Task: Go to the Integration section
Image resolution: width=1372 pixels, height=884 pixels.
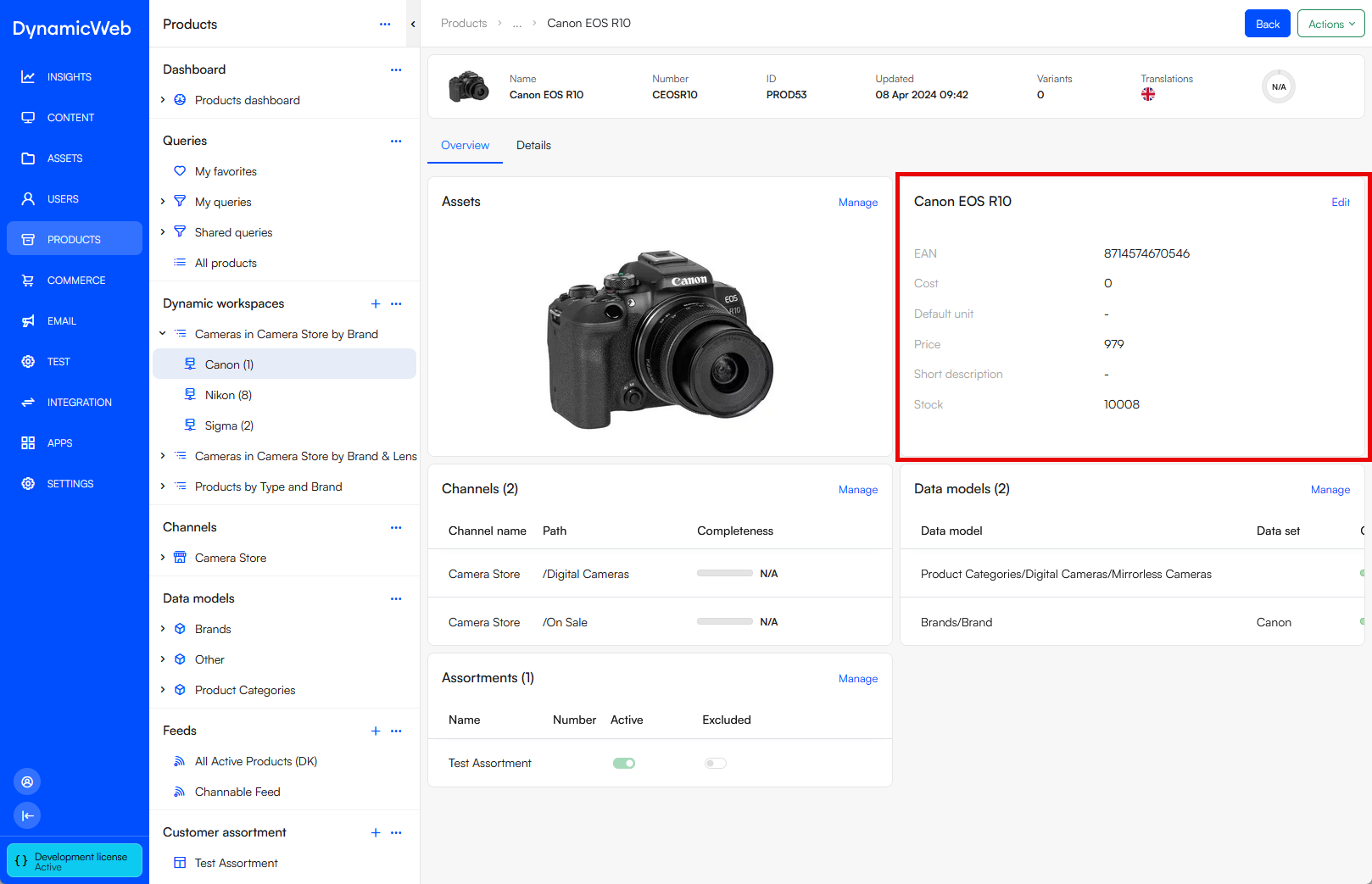Action: tap(79, 402)
